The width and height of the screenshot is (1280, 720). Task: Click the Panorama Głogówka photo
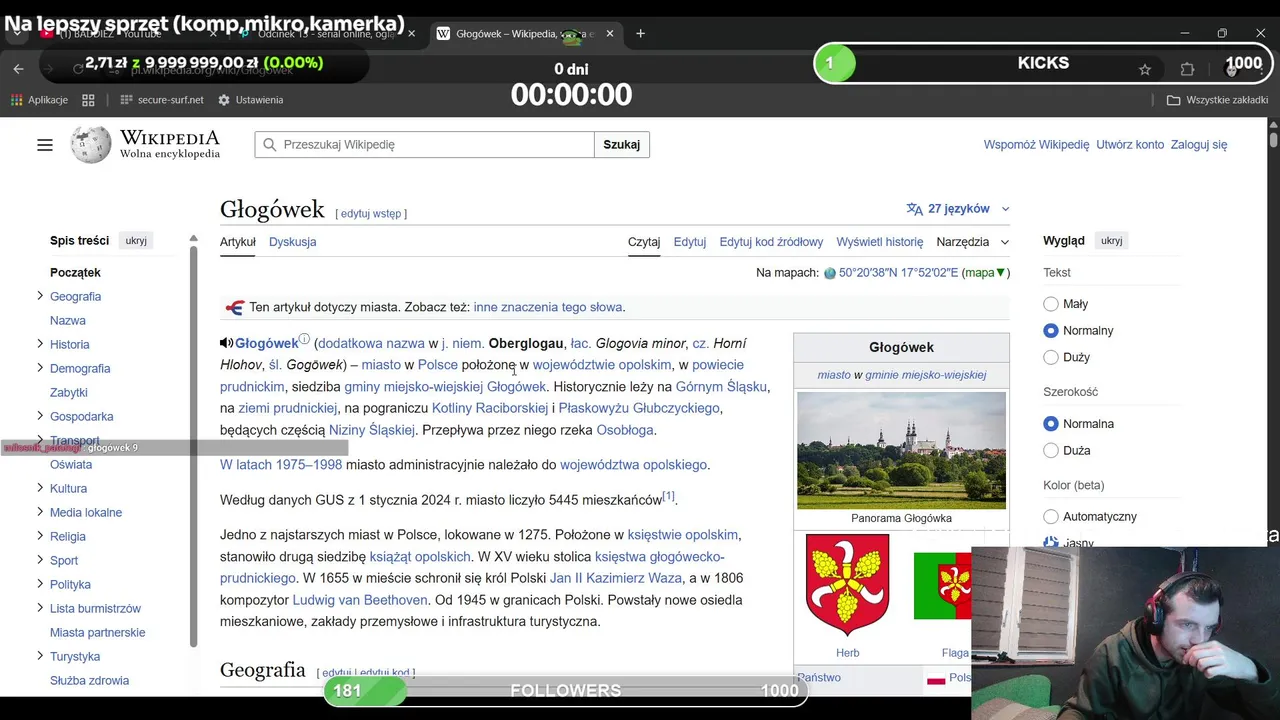coord(901,450)
